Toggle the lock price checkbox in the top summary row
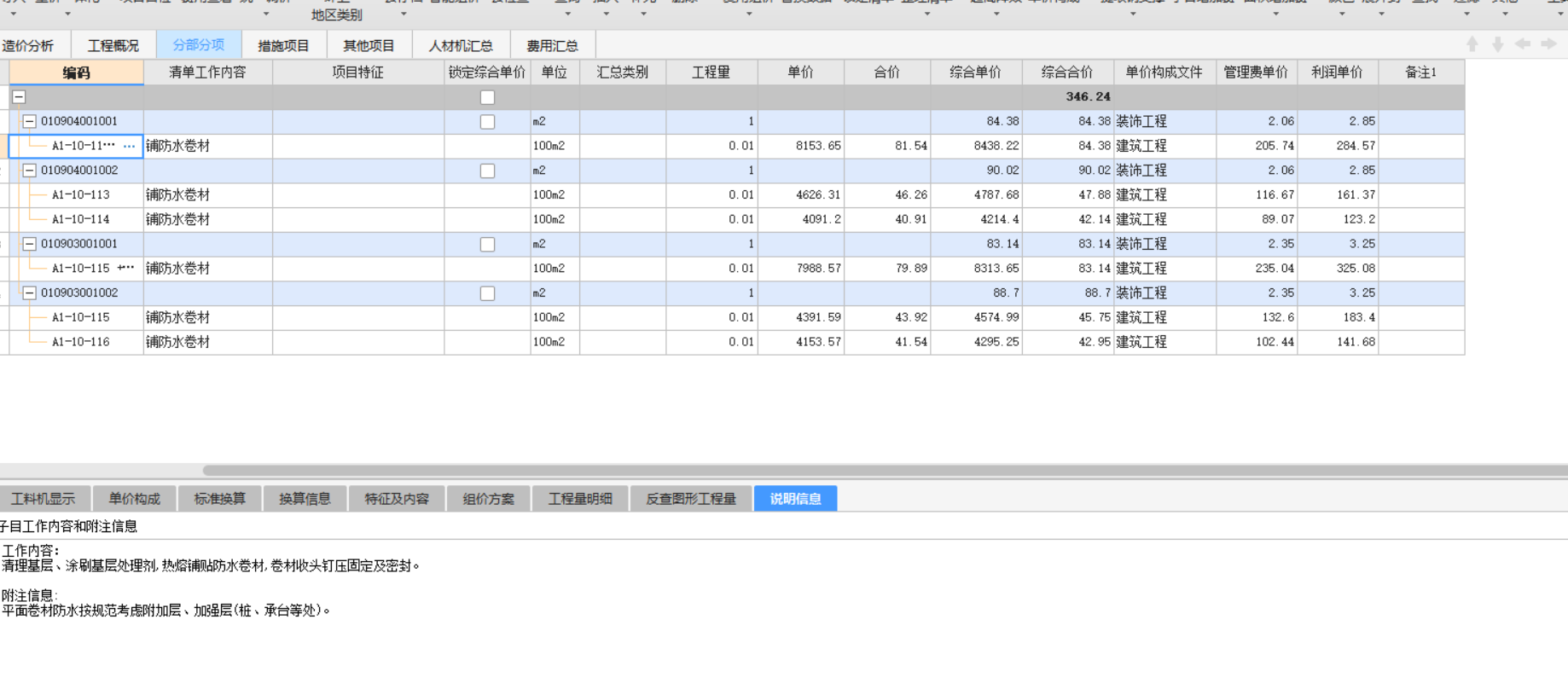The width and height of the screenshot is (1568, 689). pyautogui.click(x=487, y=97)
